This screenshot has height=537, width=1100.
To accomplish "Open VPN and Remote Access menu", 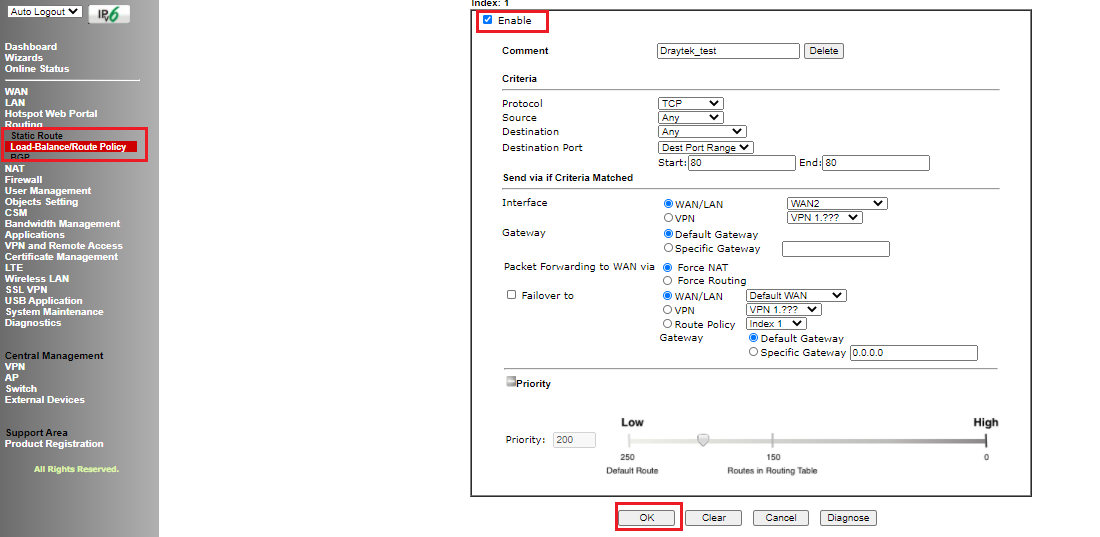I will [63, 246].
